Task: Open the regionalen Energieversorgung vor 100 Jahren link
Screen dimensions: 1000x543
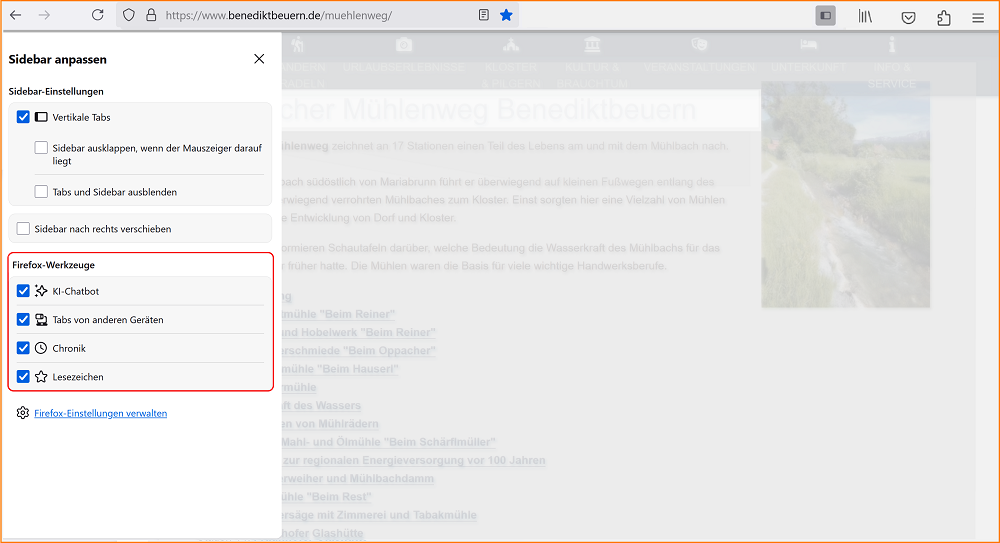Action: [414, 460]
